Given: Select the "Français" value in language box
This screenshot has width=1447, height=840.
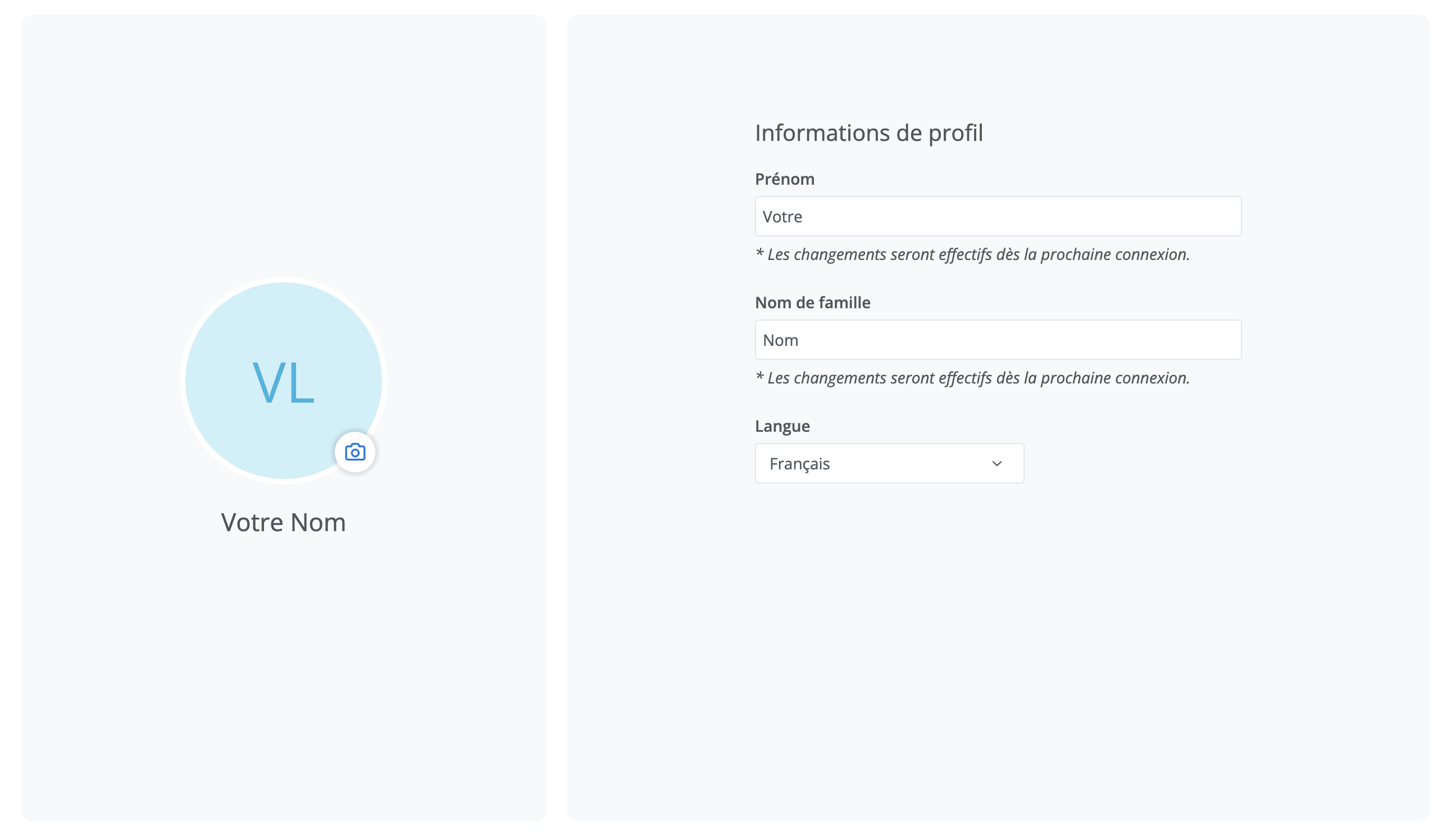Looking at the screenshot, I should point(799,464).
